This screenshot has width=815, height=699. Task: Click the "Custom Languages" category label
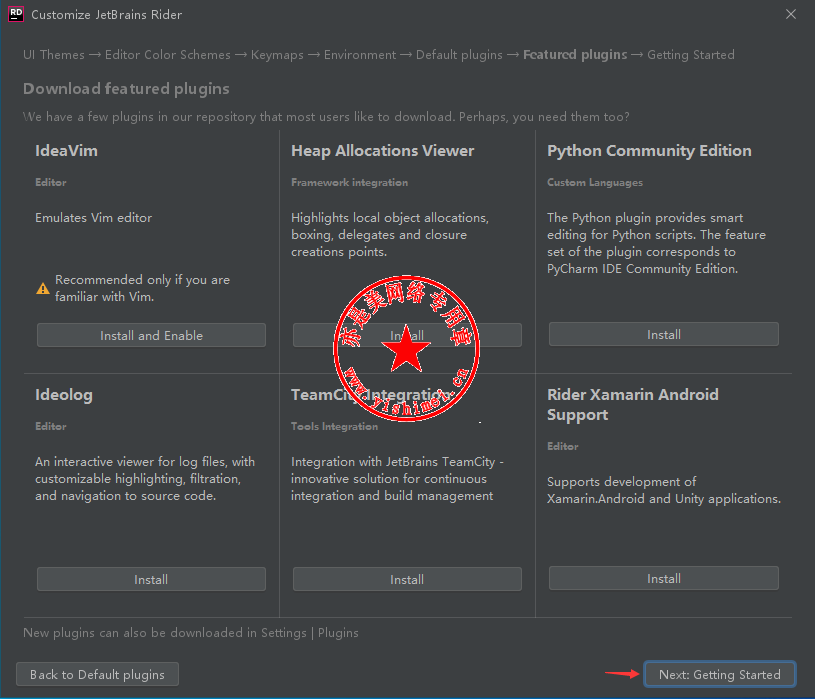(x=595, y=182)
